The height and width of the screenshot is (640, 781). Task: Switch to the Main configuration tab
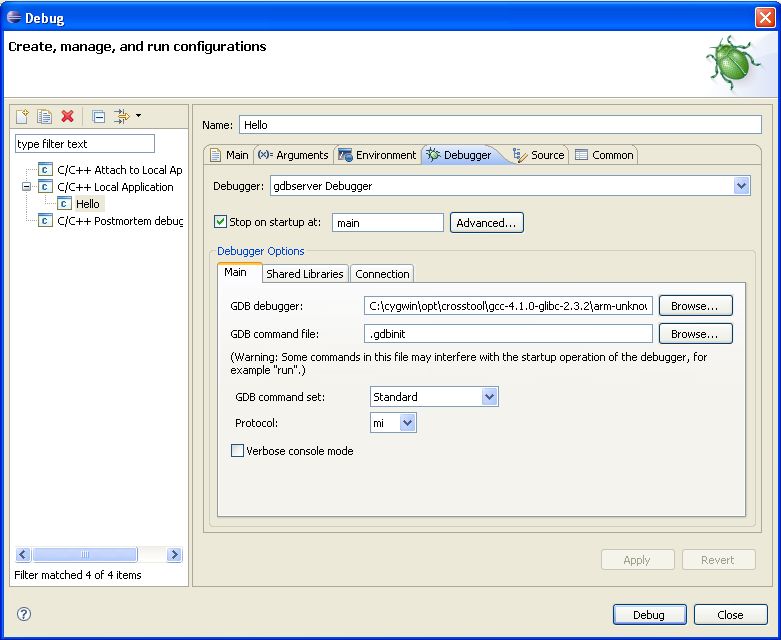click(230, 155)
